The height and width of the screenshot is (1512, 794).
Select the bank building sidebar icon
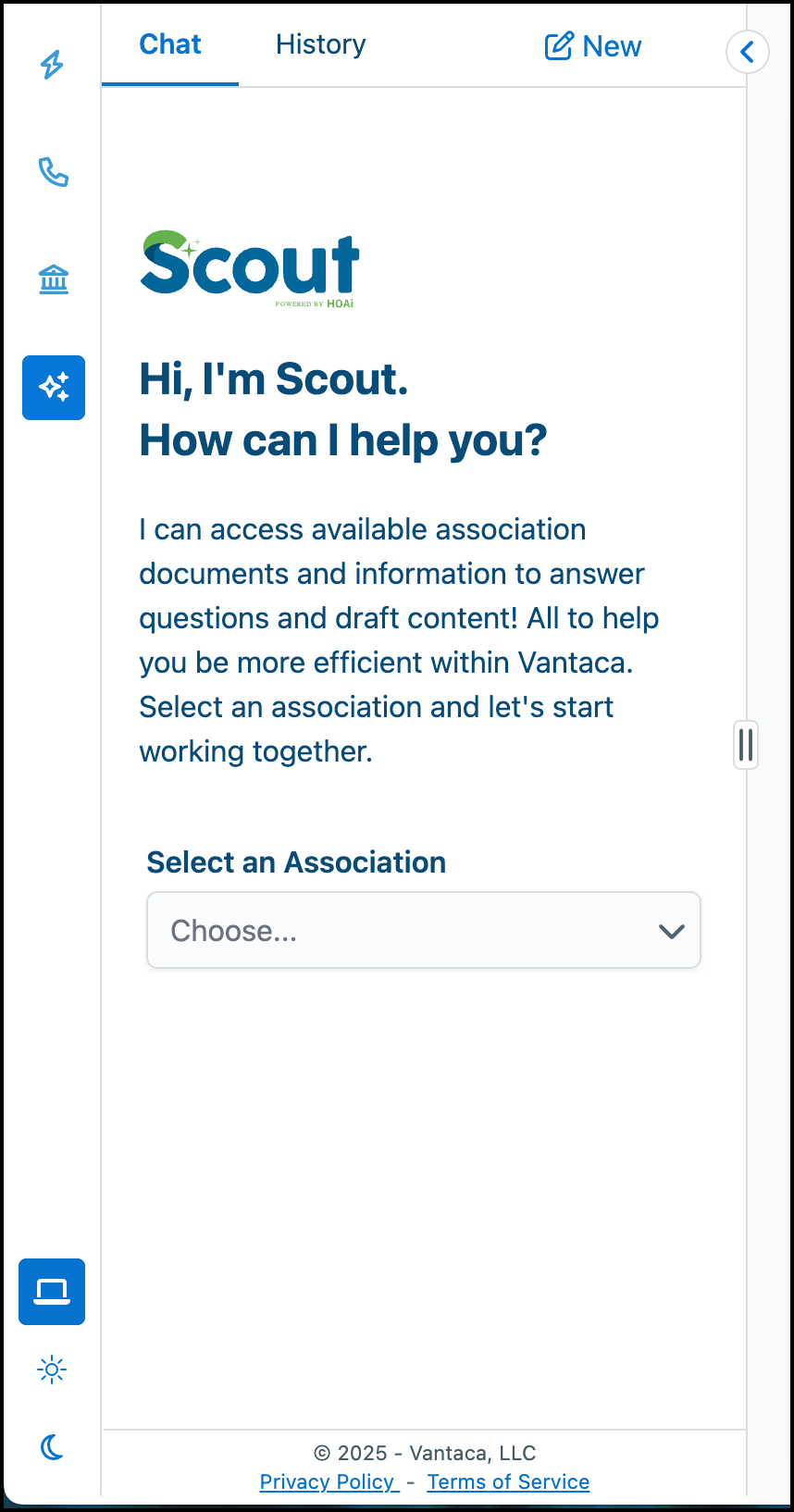coord(54,279)
